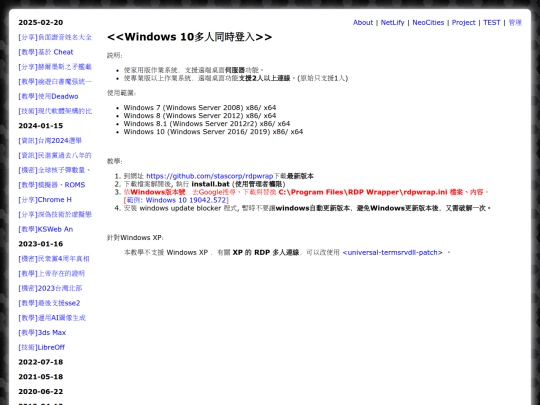This screenshot has height=405, width=540.
Task: Open sidebar article '[技術]現代軟體架構的比'
Action: (x=55, y=111)
